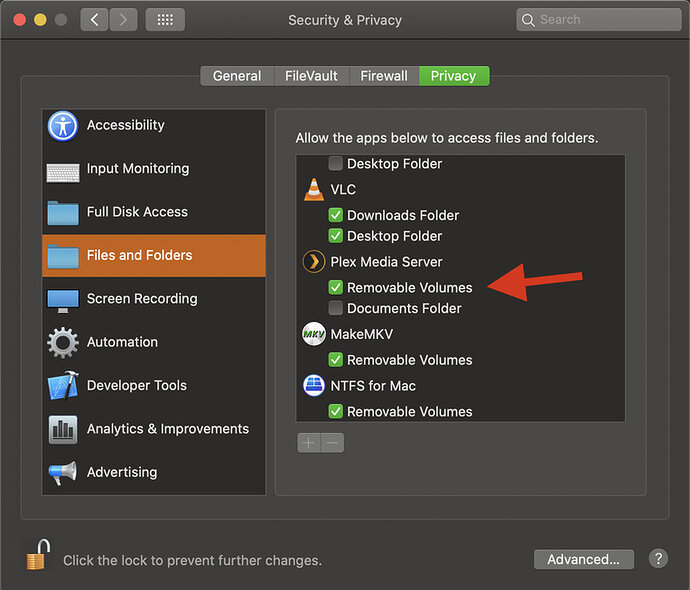Disable MakeMKV Removable Volumes access
This screenshot has height=590, width=690.
point(336,360)
